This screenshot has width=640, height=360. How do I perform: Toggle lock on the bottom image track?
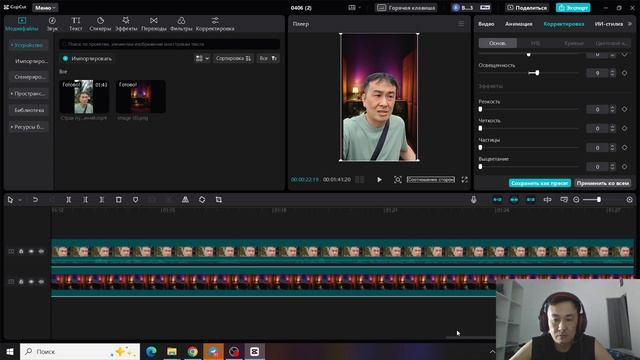coord(21,282)
